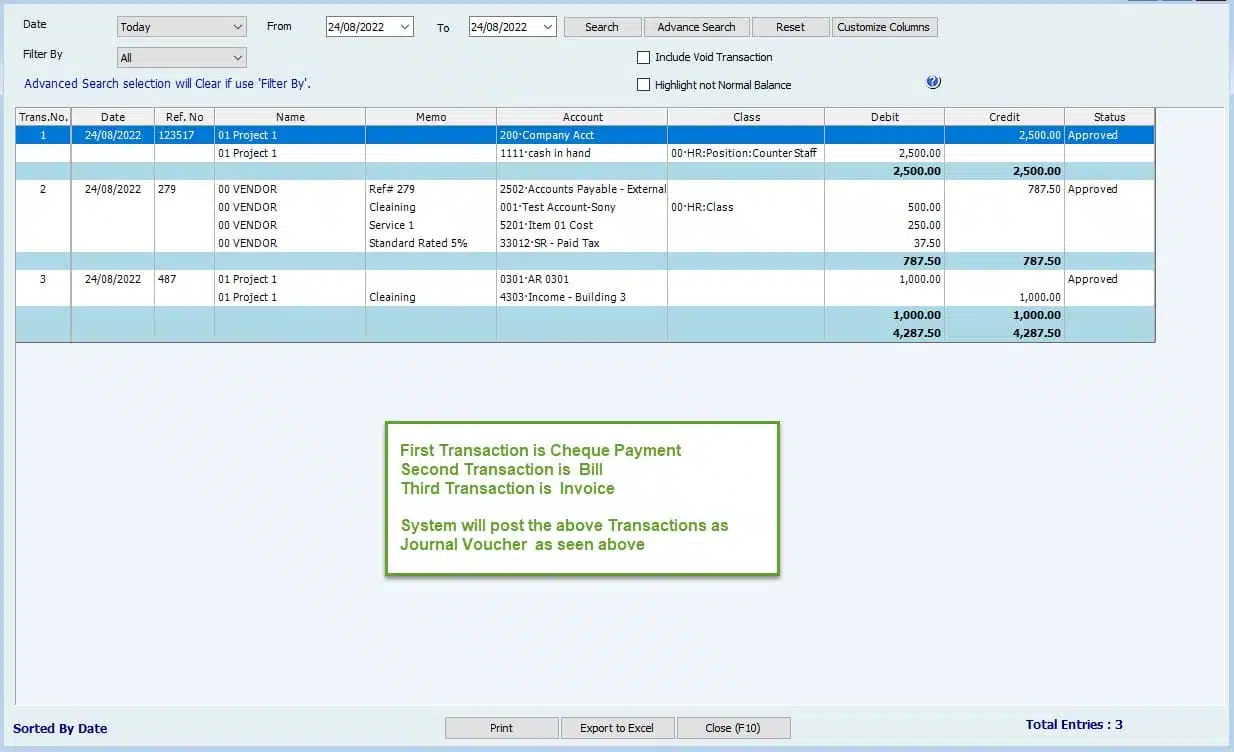
Task: Click grand total debit 4,287.50
Action: (x=917, y=333)
